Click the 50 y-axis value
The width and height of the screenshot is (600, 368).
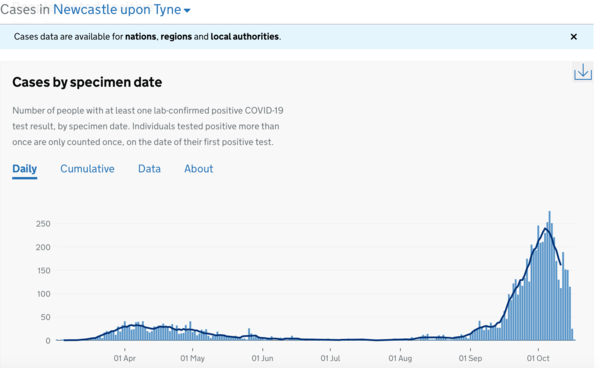[45, 317]
